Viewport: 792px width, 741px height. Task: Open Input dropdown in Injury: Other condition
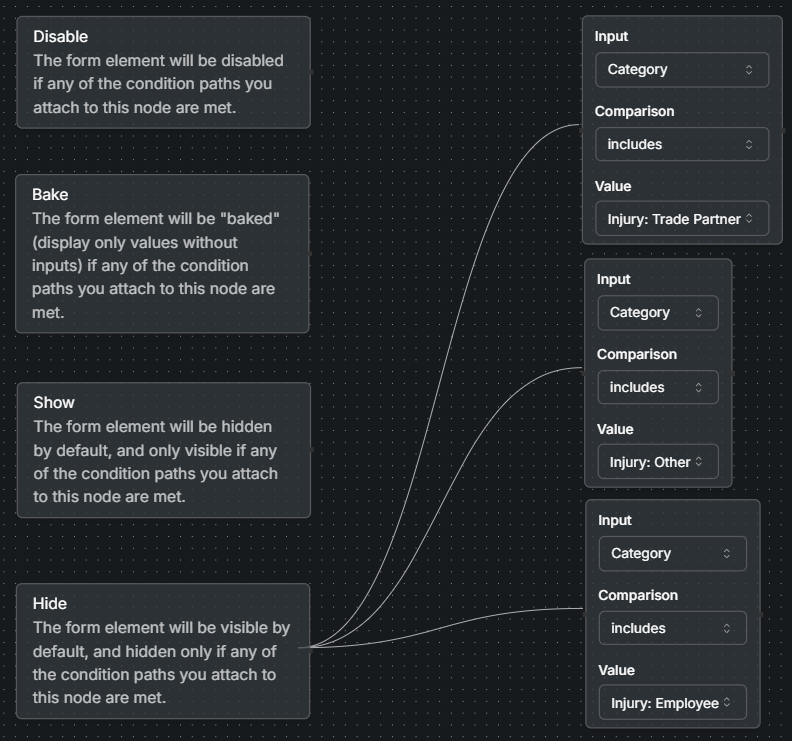[x=657, y=313]
